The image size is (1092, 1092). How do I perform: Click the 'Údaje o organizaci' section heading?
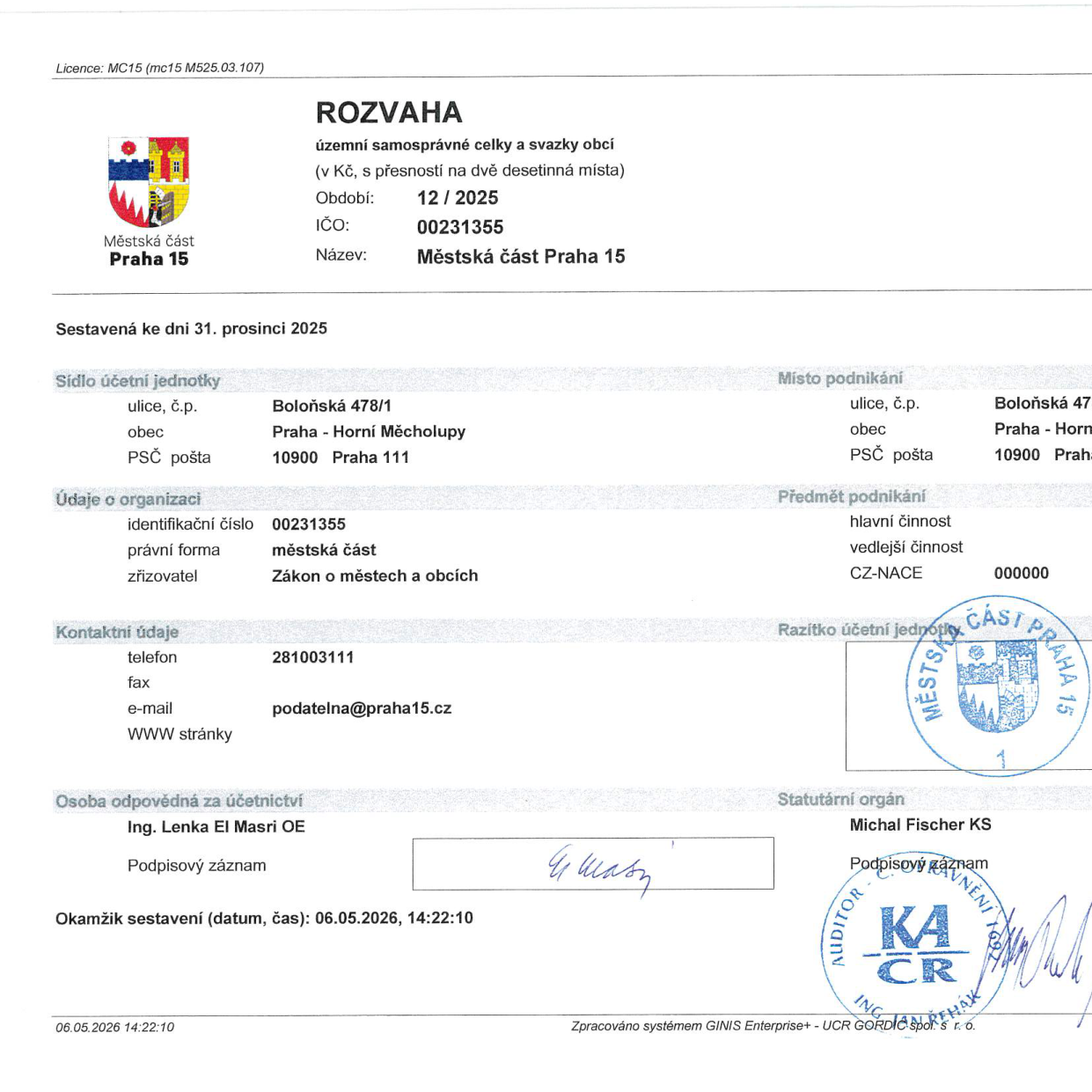(128, 500)
